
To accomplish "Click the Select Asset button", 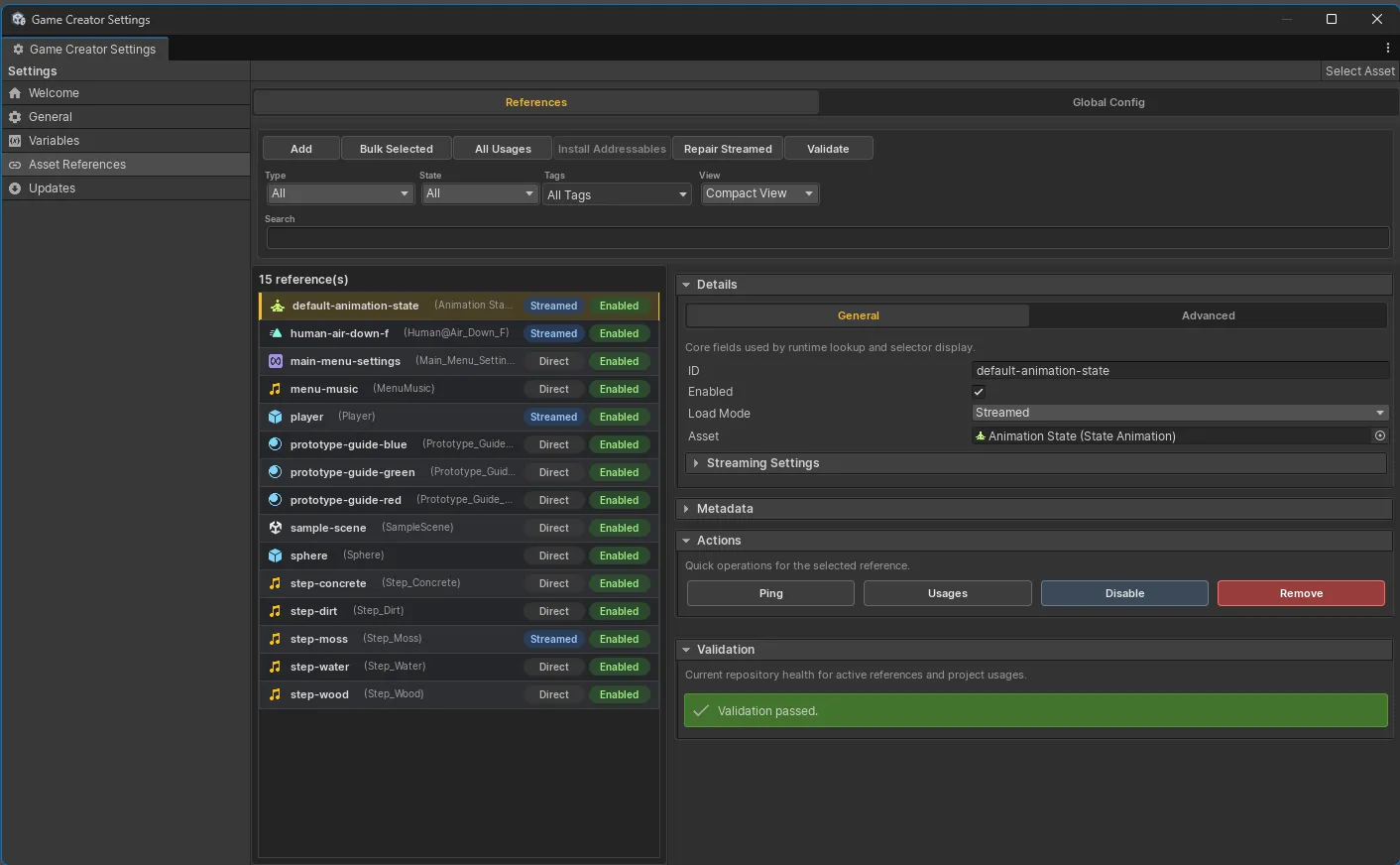I will pos(1359,71).
